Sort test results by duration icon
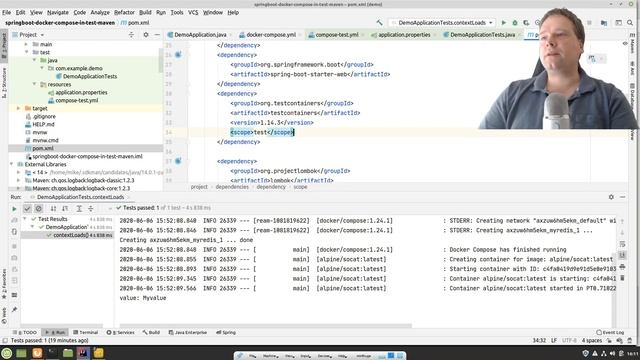Image resolution: width=640 pixels, height=360 pixels. [65, 209]
